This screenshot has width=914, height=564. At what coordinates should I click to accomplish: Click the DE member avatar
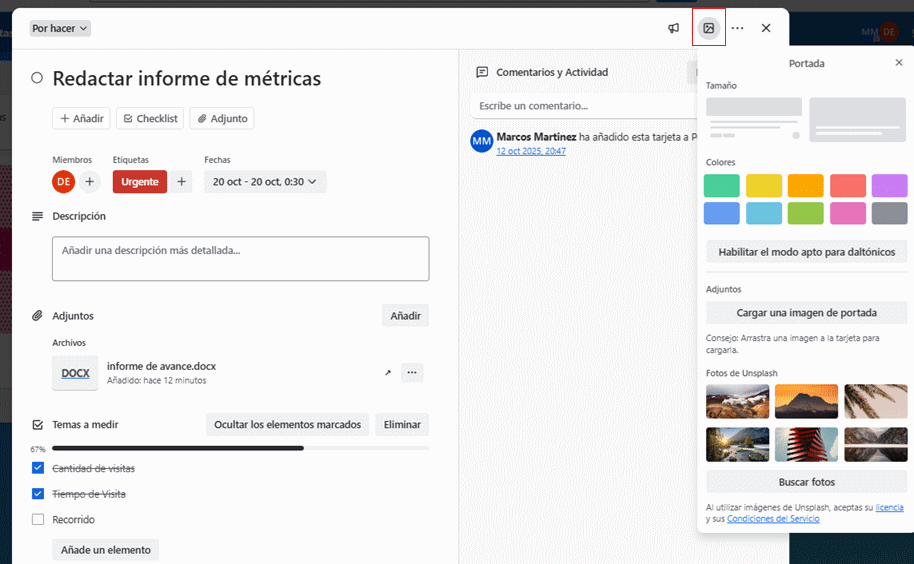(x=64, y=181)
